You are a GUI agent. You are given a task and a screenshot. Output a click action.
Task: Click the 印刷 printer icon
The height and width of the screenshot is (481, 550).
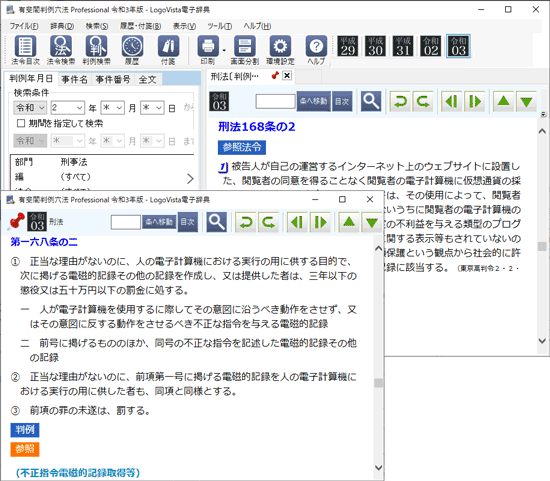pos(208,47)
